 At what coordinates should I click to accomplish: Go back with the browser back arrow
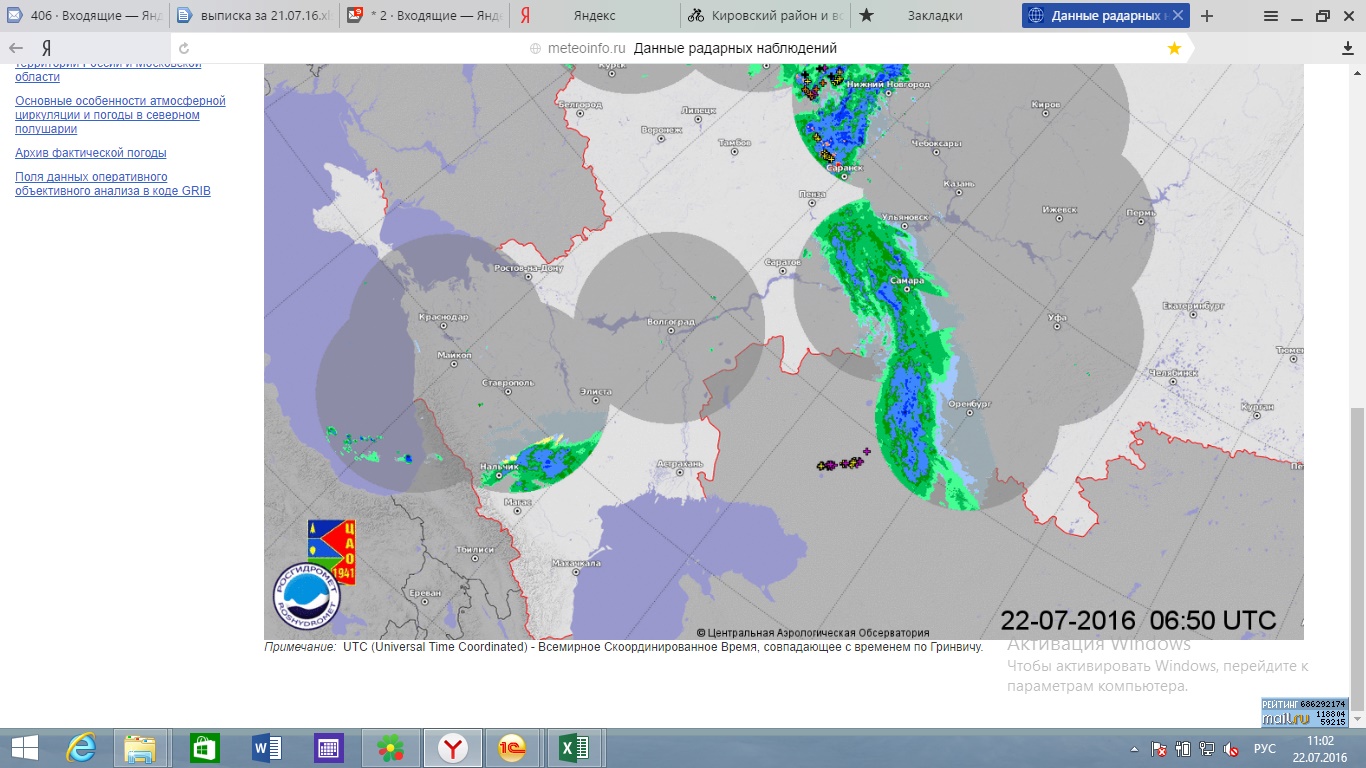click(x=16, y=48)
